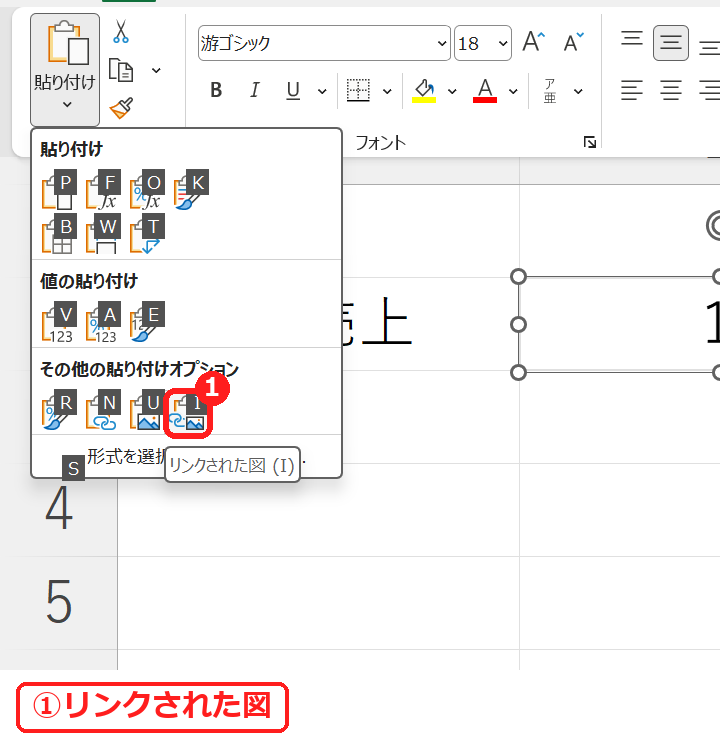This screenshot has width=720, height=740.
Task: Choose Paste Formulas (F) option
Action: tap(103, 191)
